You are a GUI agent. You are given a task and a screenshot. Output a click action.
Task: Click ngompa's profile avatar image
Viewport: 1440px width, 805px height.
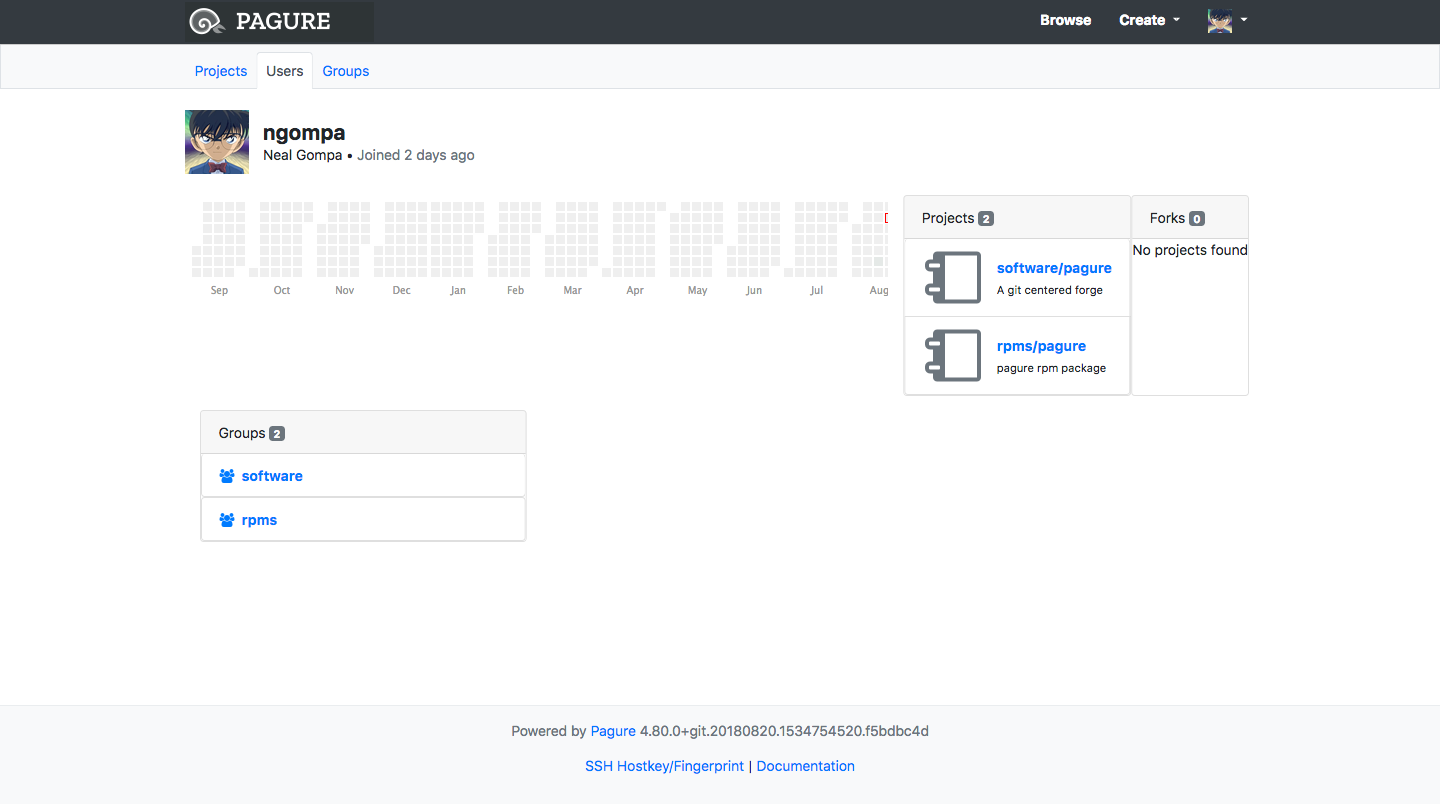(x=217, y=142)
